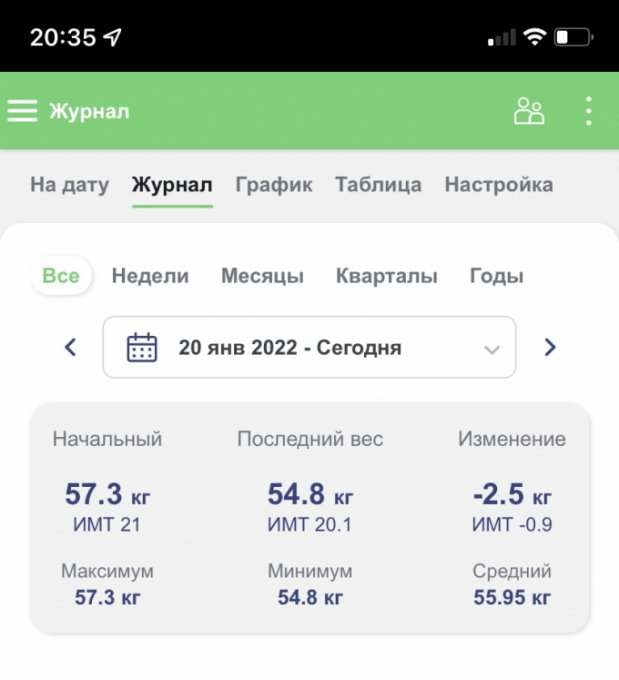Switch to the График tab
Screen dimensions: 619x680
click(274, 185)
